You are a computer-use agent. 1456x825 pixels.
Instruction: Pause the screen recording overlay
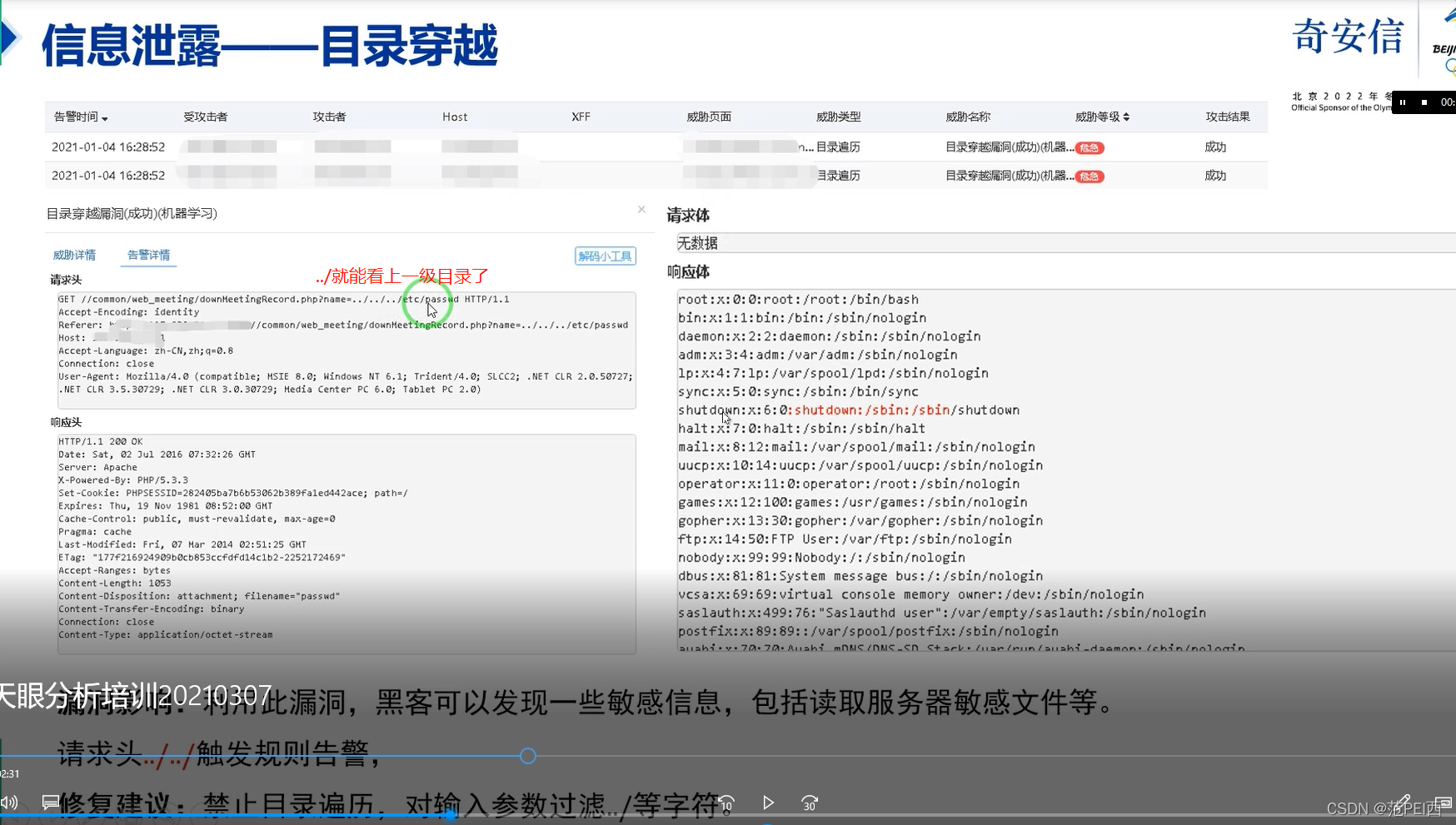(x=1403, y=102)
